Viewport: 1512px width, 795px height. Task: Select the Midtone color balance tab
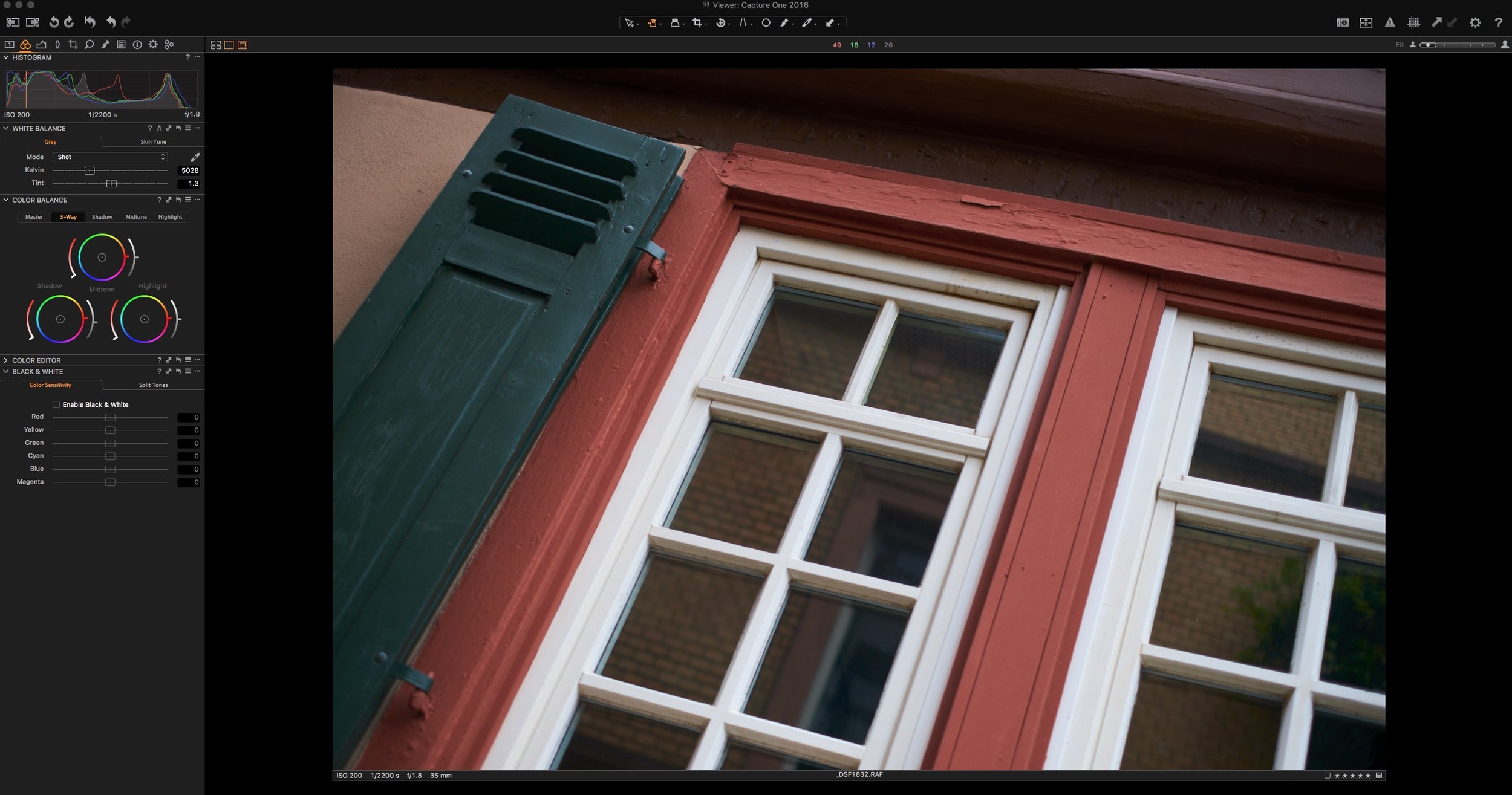click(x=136, y=216)
